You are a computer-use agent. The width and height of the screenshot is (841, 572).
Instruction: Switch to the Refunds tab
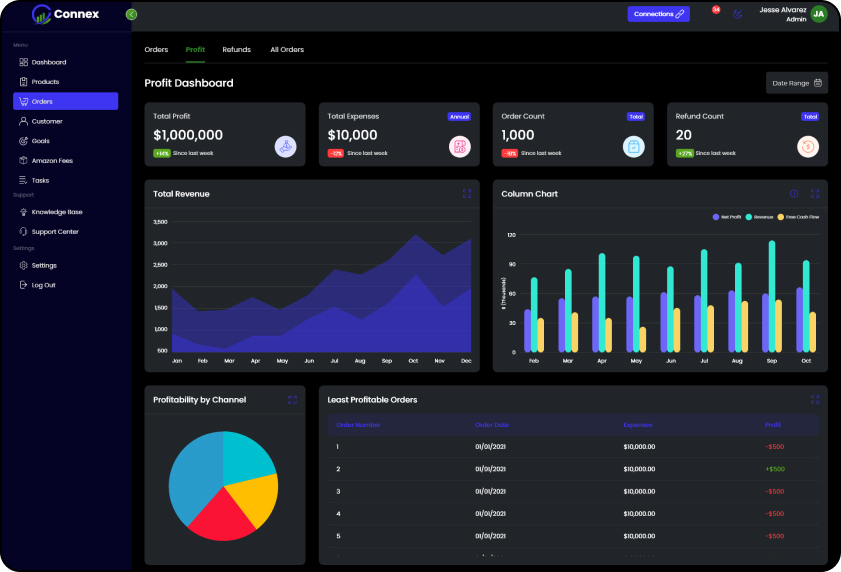pyautogui.click(x=236, y=49)
